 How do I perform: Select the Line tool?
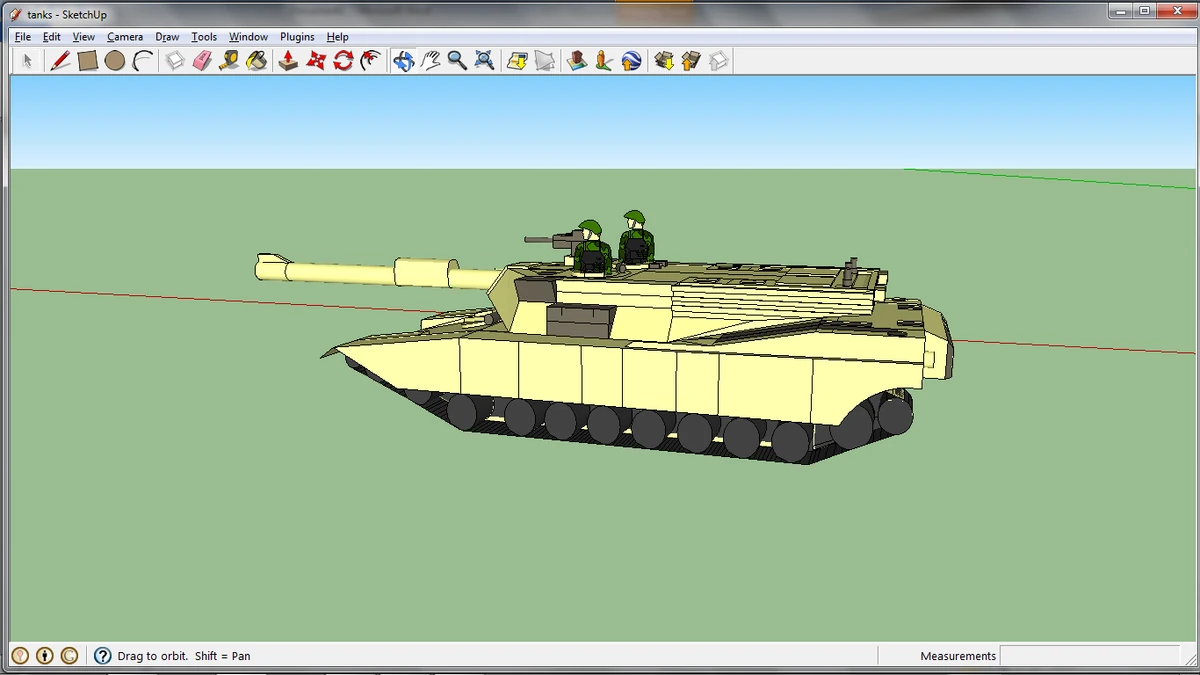[x=60, y=60]
